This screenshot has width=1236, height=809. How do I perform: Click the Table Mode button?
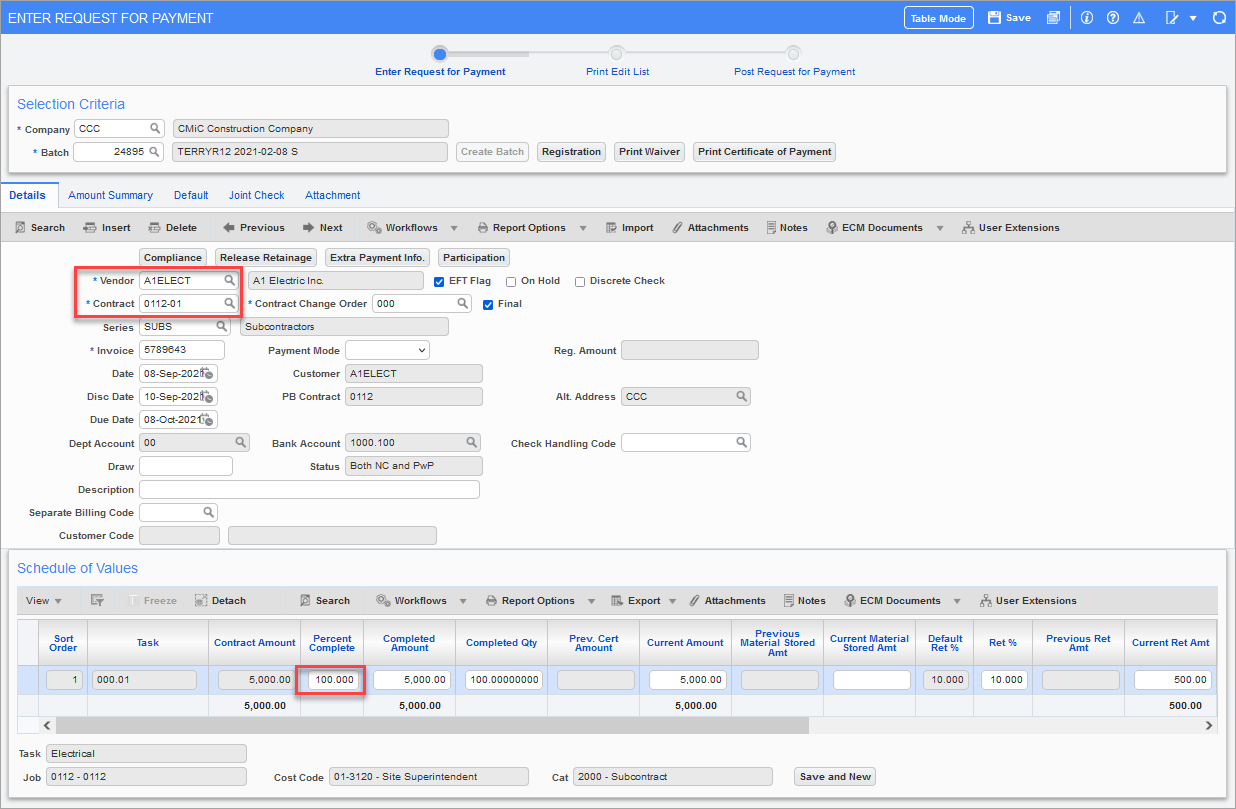point(938,18)
